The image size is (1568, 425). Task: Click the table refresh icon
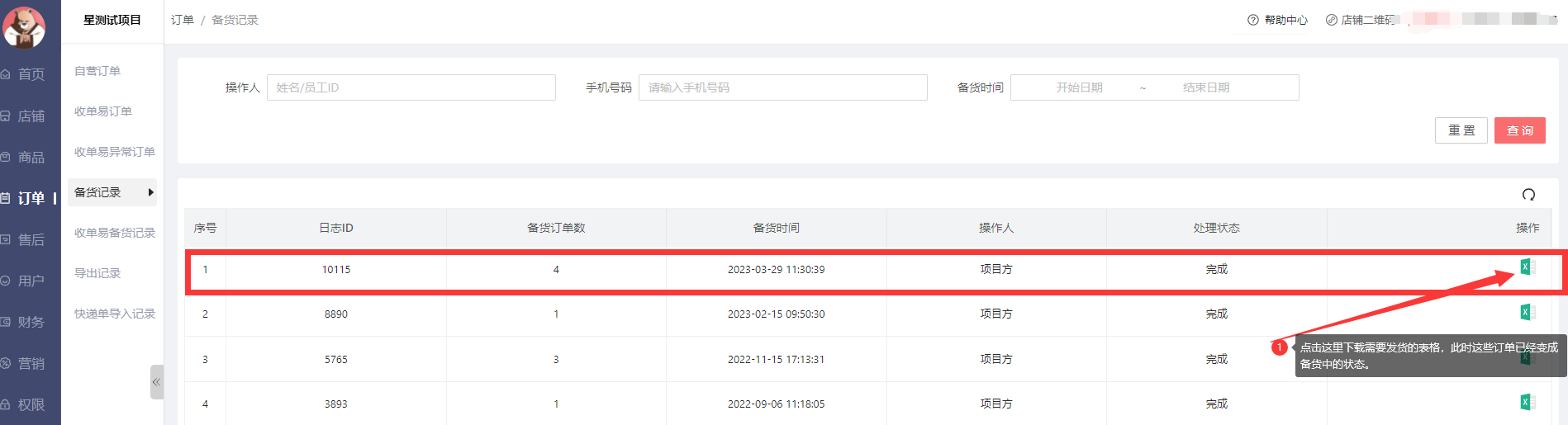click(x=1528, y=195)
